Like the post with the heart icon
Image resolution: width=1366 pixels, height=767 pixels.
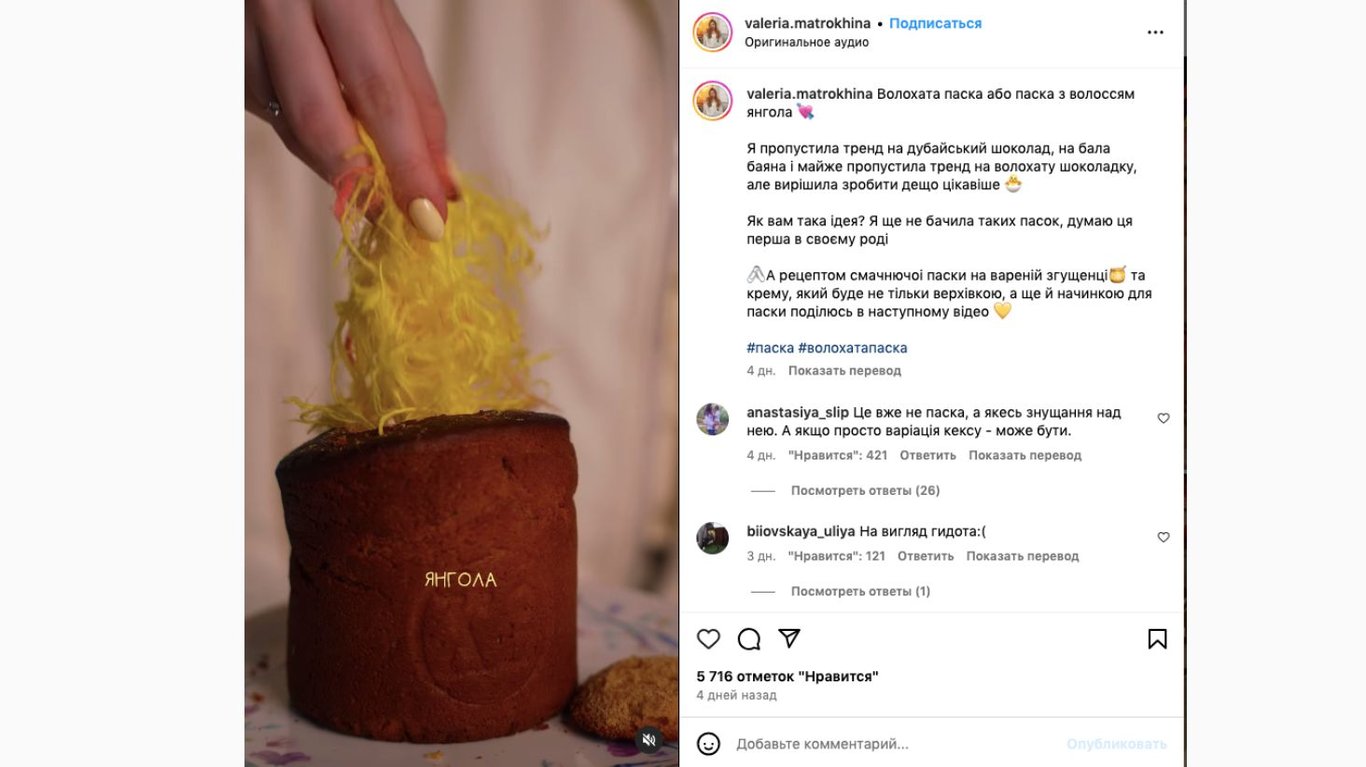click(708, 638)
